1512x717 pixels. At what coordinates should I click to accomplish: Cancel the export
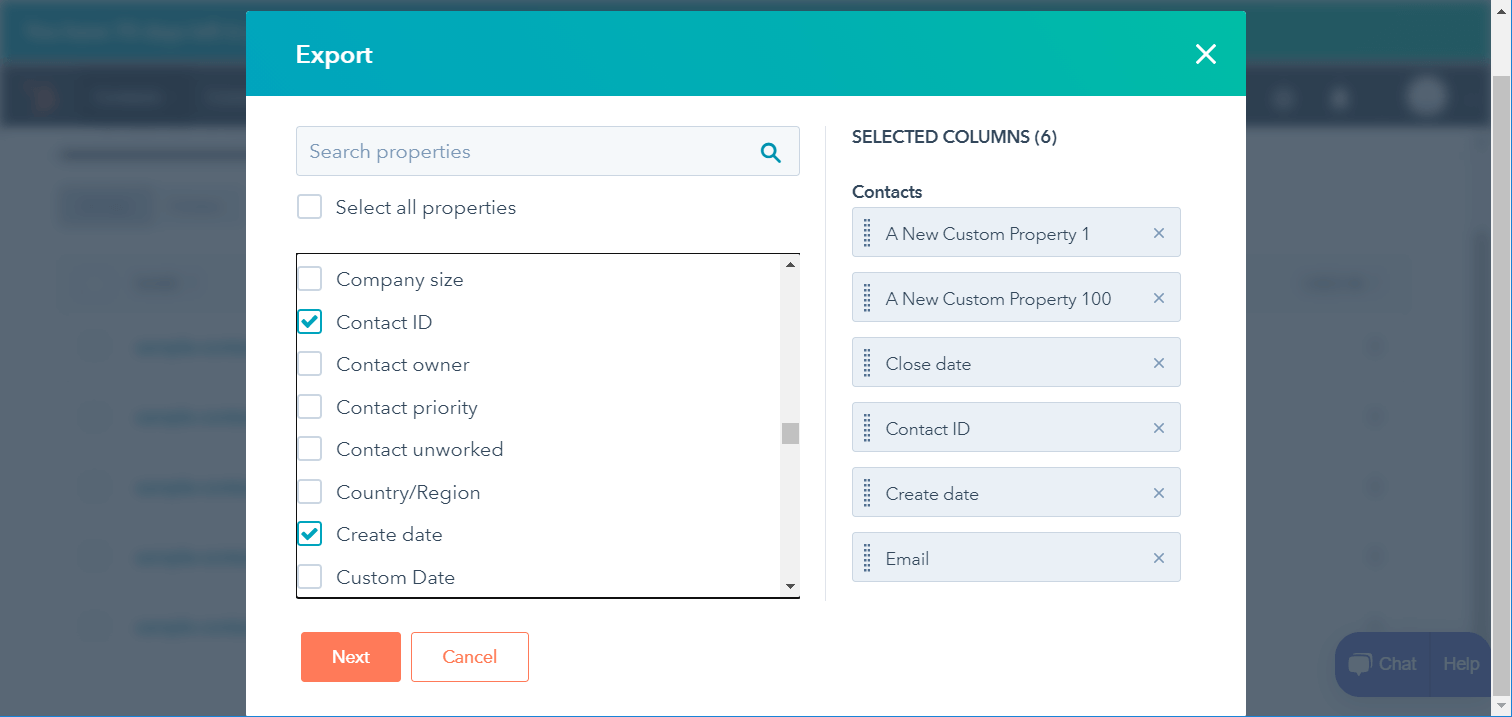click(469, 656)
